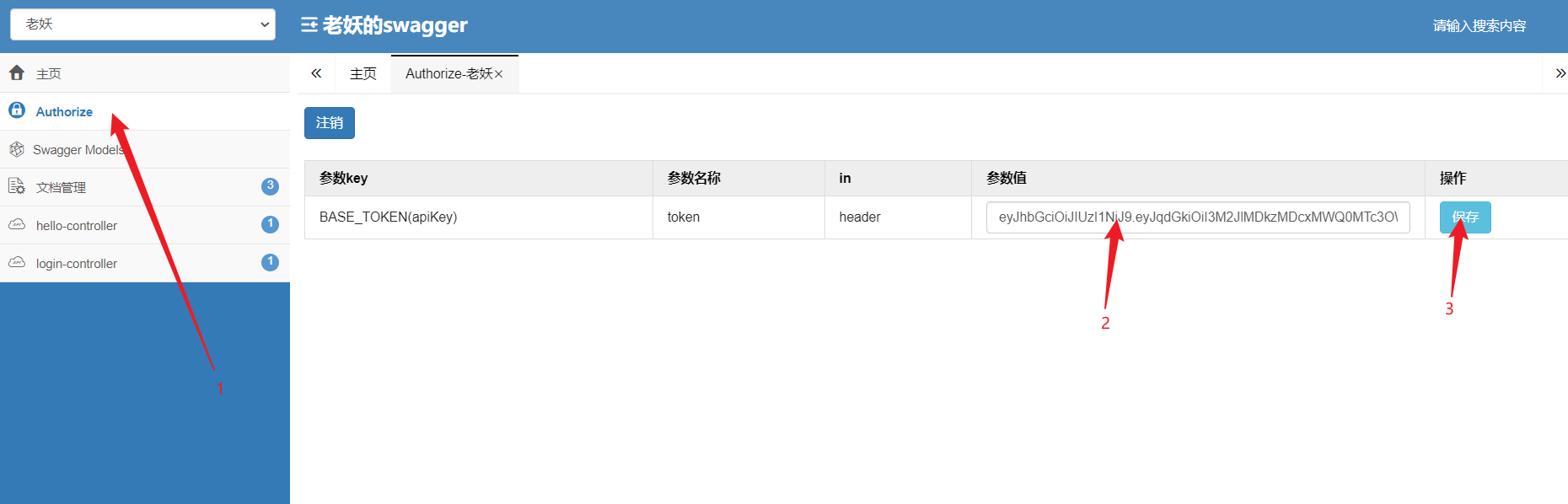Click the 保存 button
This screenshot has height=504, width=1568.
1465,217
